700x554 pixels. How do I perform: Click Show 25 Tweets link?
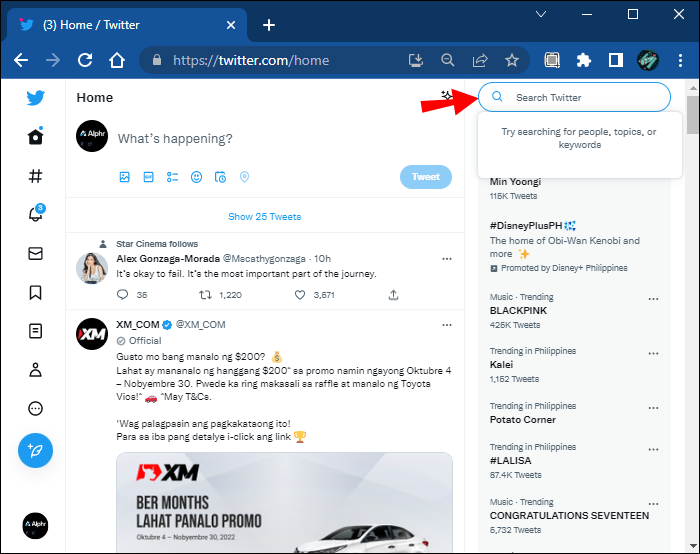(265, 217)
